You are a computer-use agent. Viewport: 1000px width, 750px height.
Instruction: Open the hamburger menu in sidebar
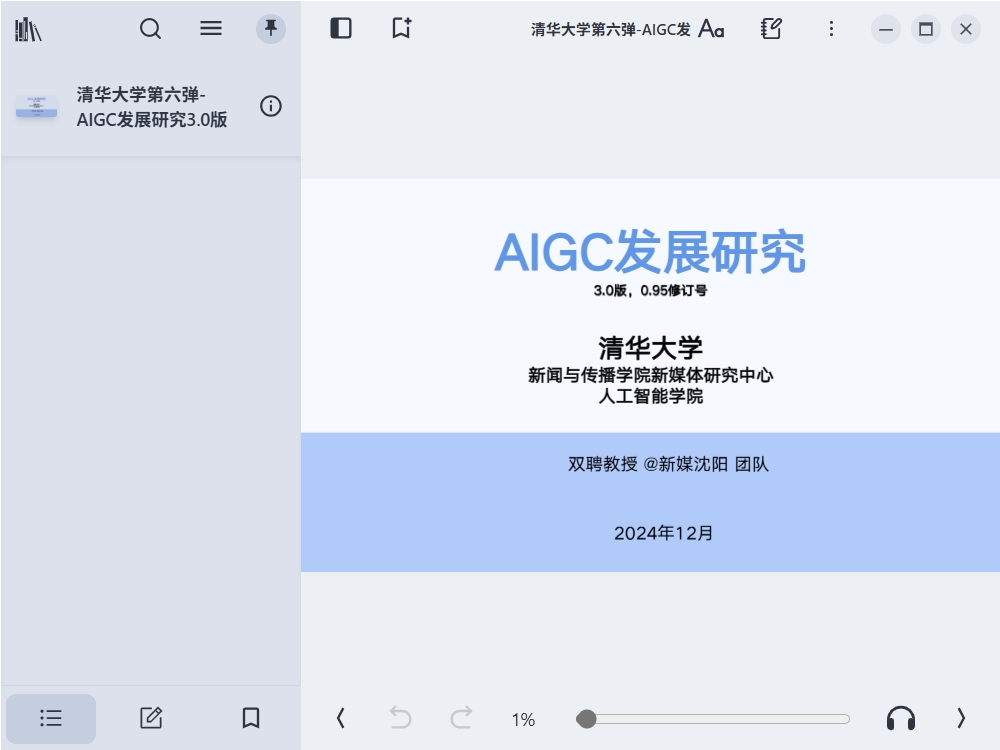(x=210, y=28)
